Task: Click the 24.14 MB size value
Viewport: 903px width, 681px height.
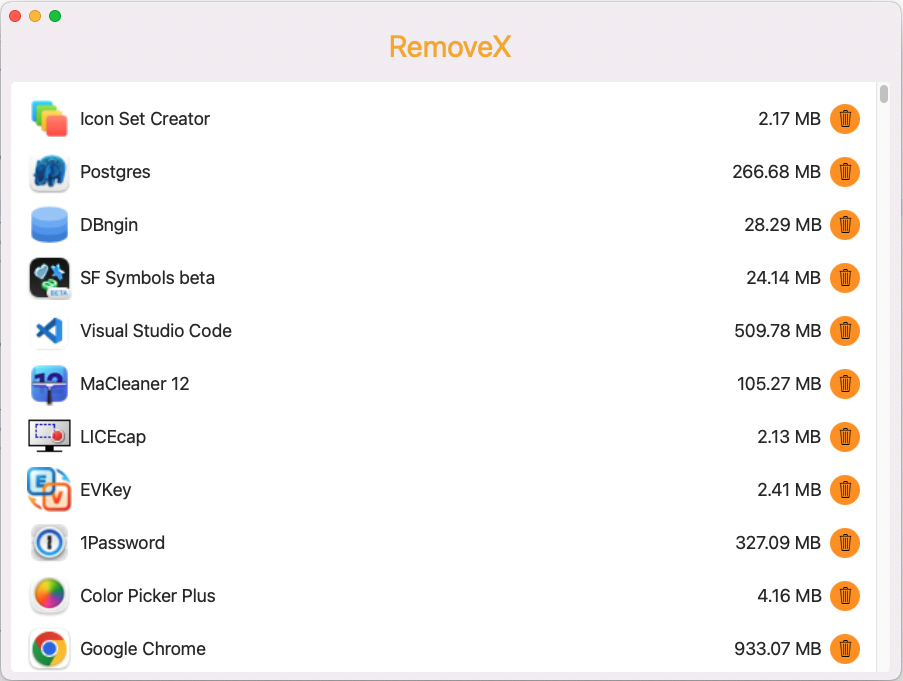Action: pos(783,278)
